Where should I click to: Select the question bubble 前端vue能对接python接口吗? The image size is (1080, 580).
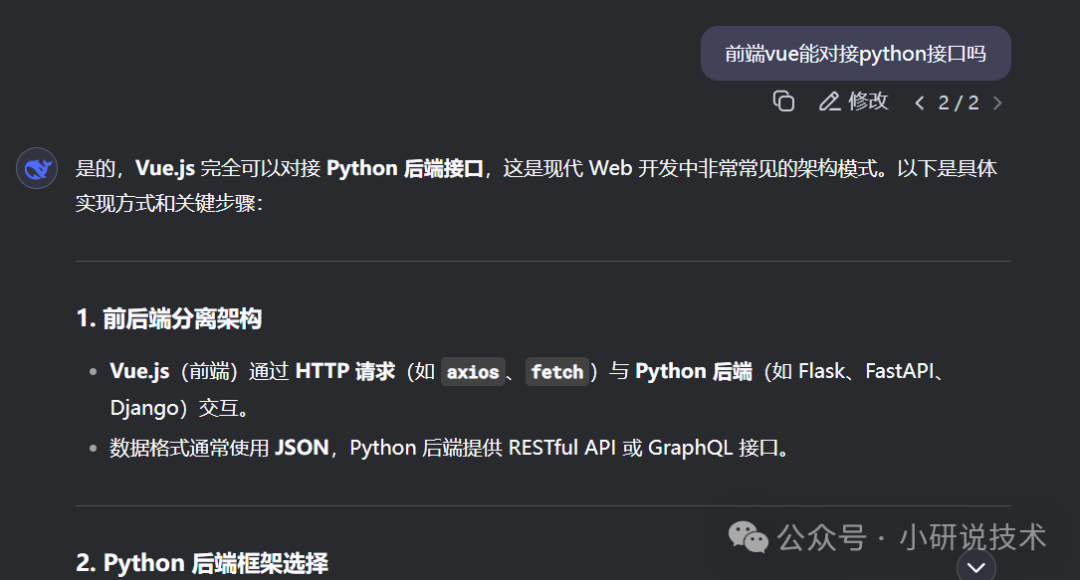855,53
